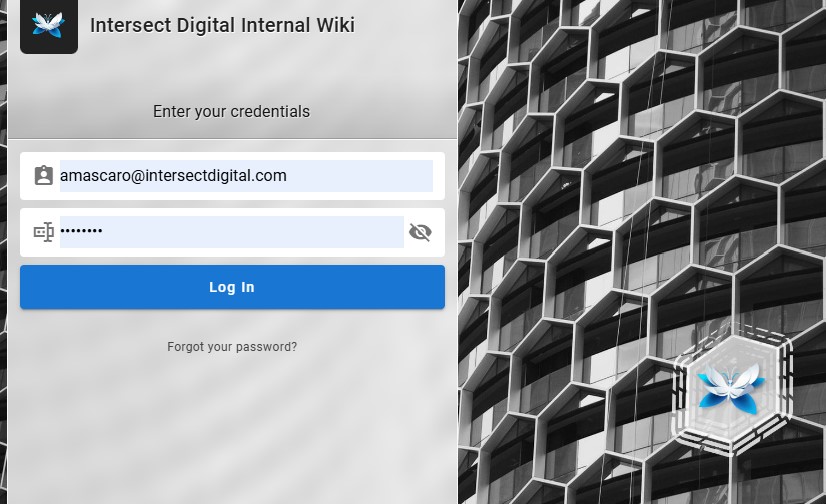Click empty space right of the email address text
The height and width of the screenshot is (504, 826).
pos(360,176)
